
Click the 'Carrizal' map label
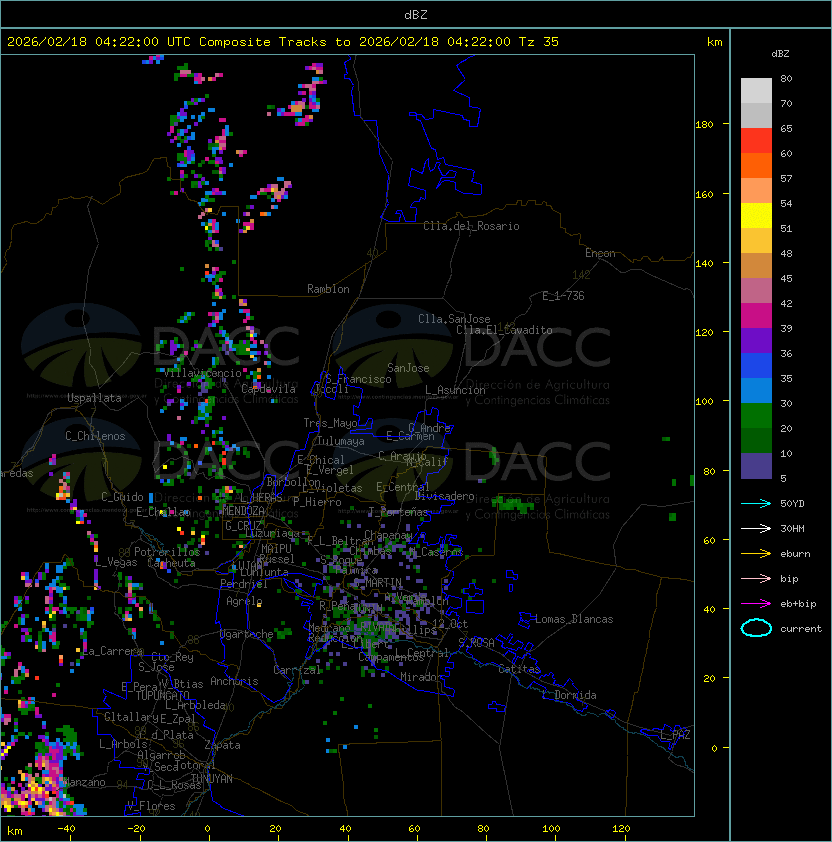pos(297,670)
